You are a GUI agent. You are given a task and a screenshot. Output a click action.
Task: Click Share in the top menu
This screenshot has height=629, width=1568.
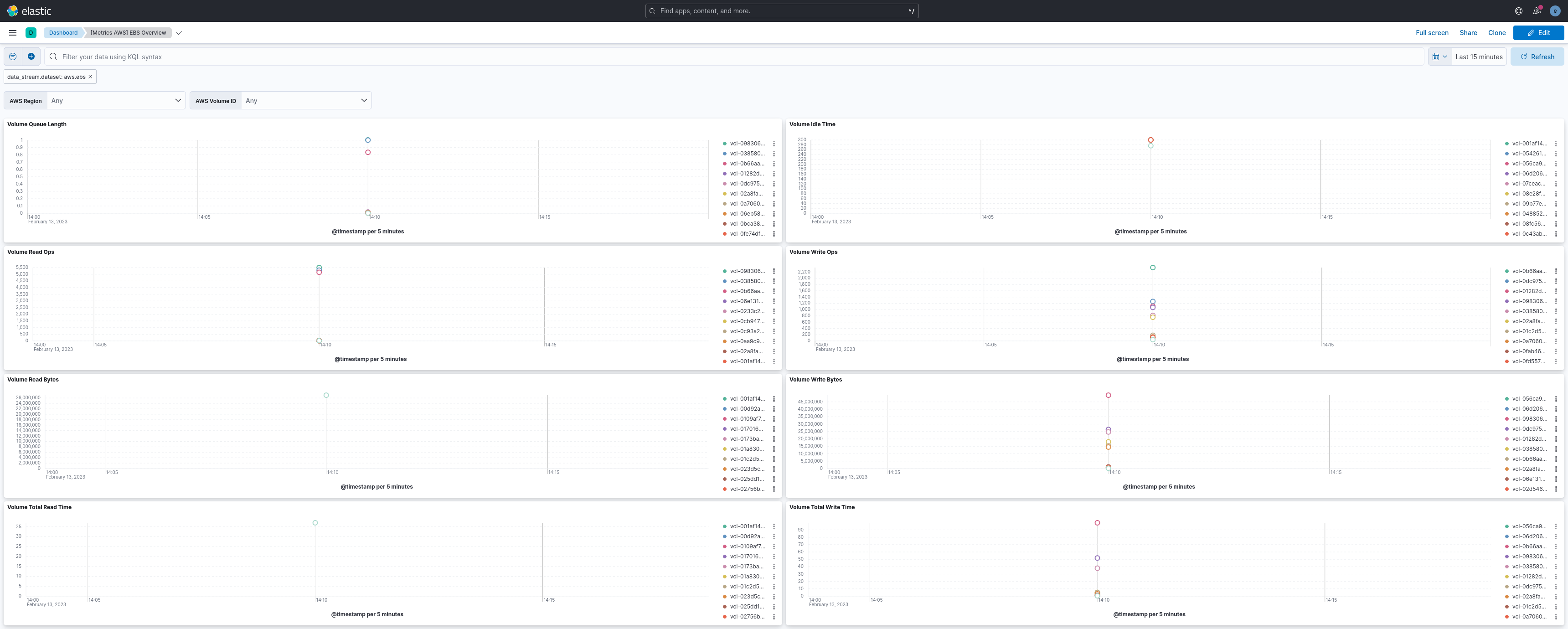click(1468, 33)
